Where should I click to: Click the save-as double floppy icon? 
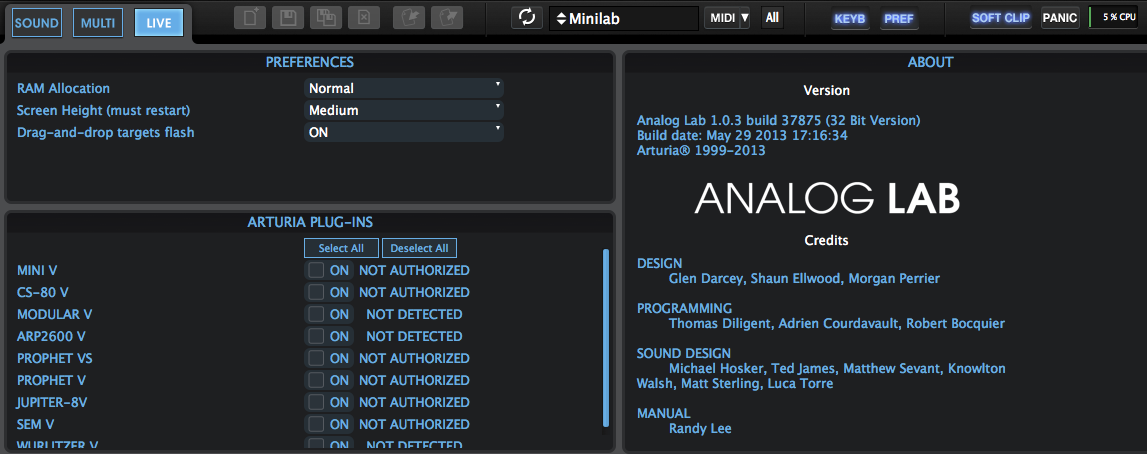point(326,18)
